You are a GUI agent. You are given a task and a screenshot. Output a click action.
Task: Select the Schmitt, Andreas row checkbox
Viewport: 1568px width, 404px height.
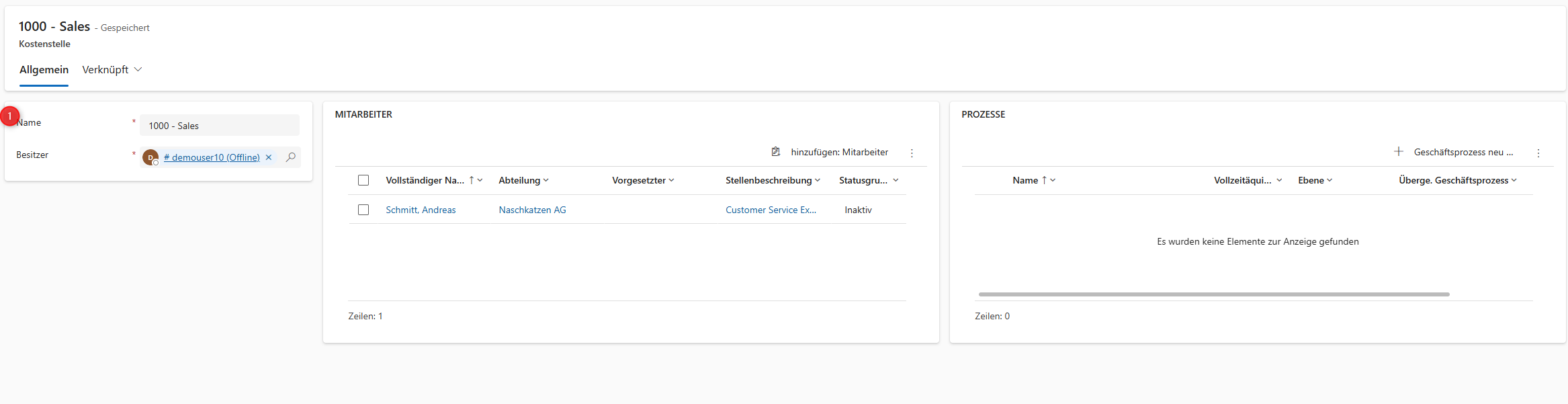point(363,210)
